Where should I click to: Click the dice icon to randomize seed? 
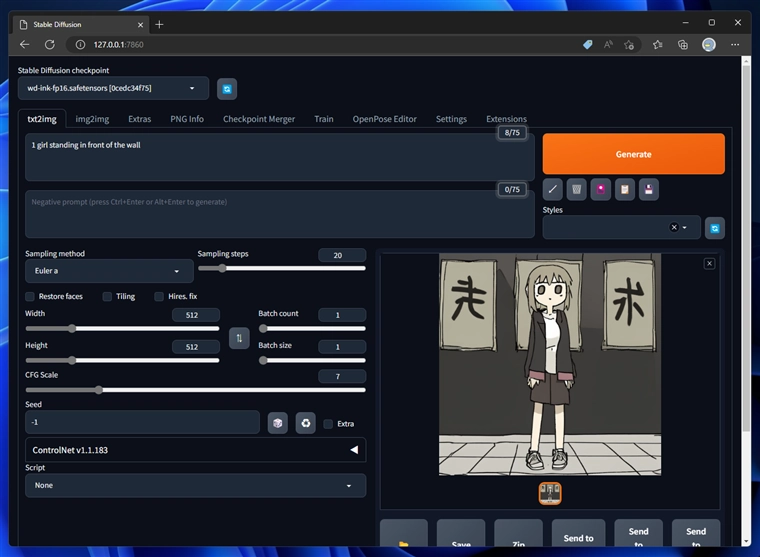[x=278, y=423]
